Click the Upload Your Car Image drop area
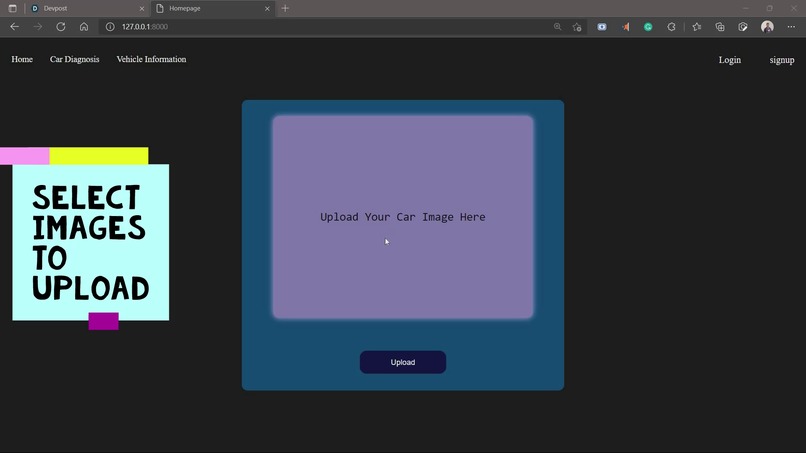 click(x=403, y=217)
